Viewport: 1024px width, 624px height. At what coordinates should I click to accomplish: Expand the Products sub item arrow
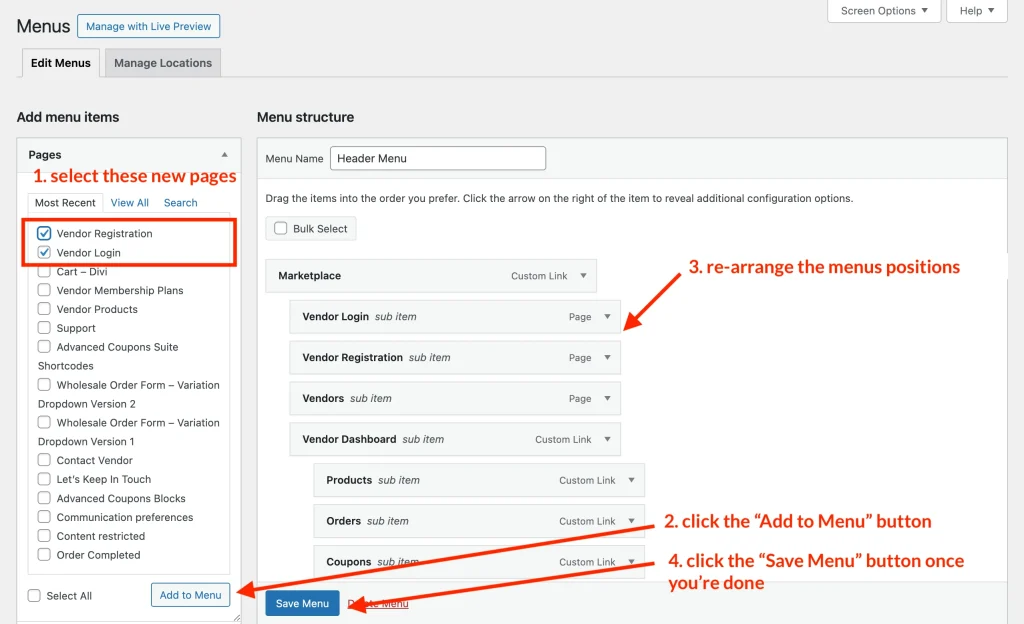[631, 480]
